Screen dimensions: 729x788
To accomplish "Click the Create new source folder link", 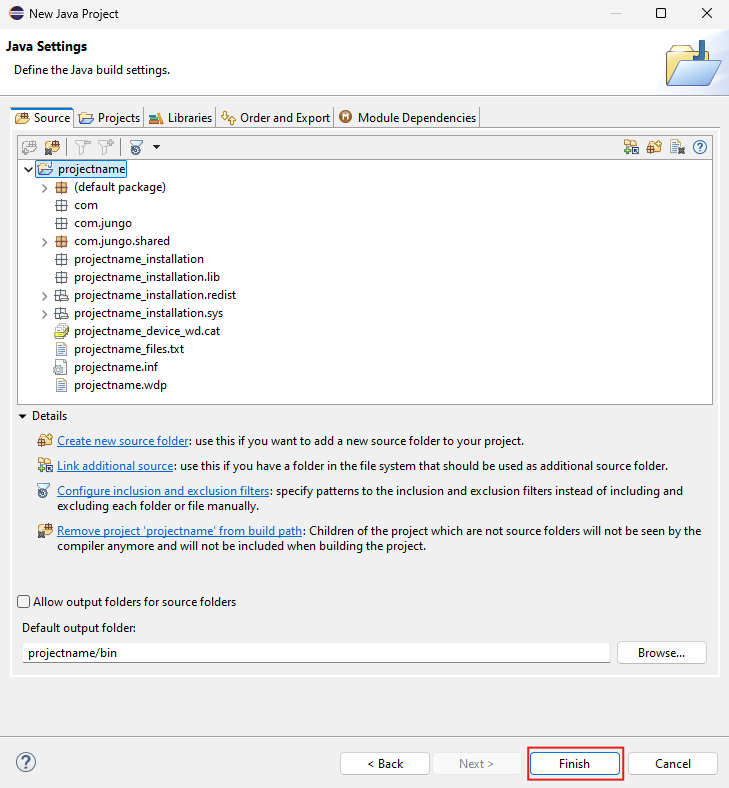I will pyautogui.click(x=122, y=441).
